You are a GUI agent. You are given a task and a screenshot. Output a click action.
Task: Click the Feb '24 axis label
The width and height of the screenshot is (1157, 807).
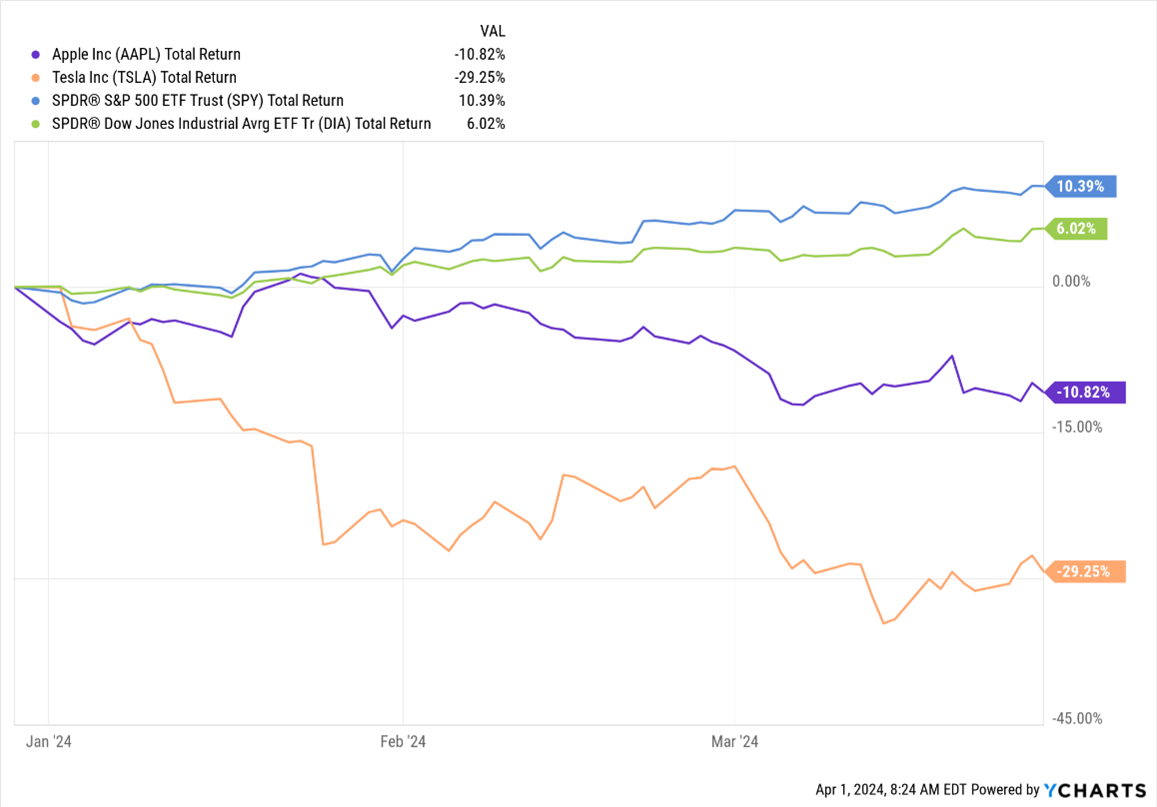coord(403,741)
